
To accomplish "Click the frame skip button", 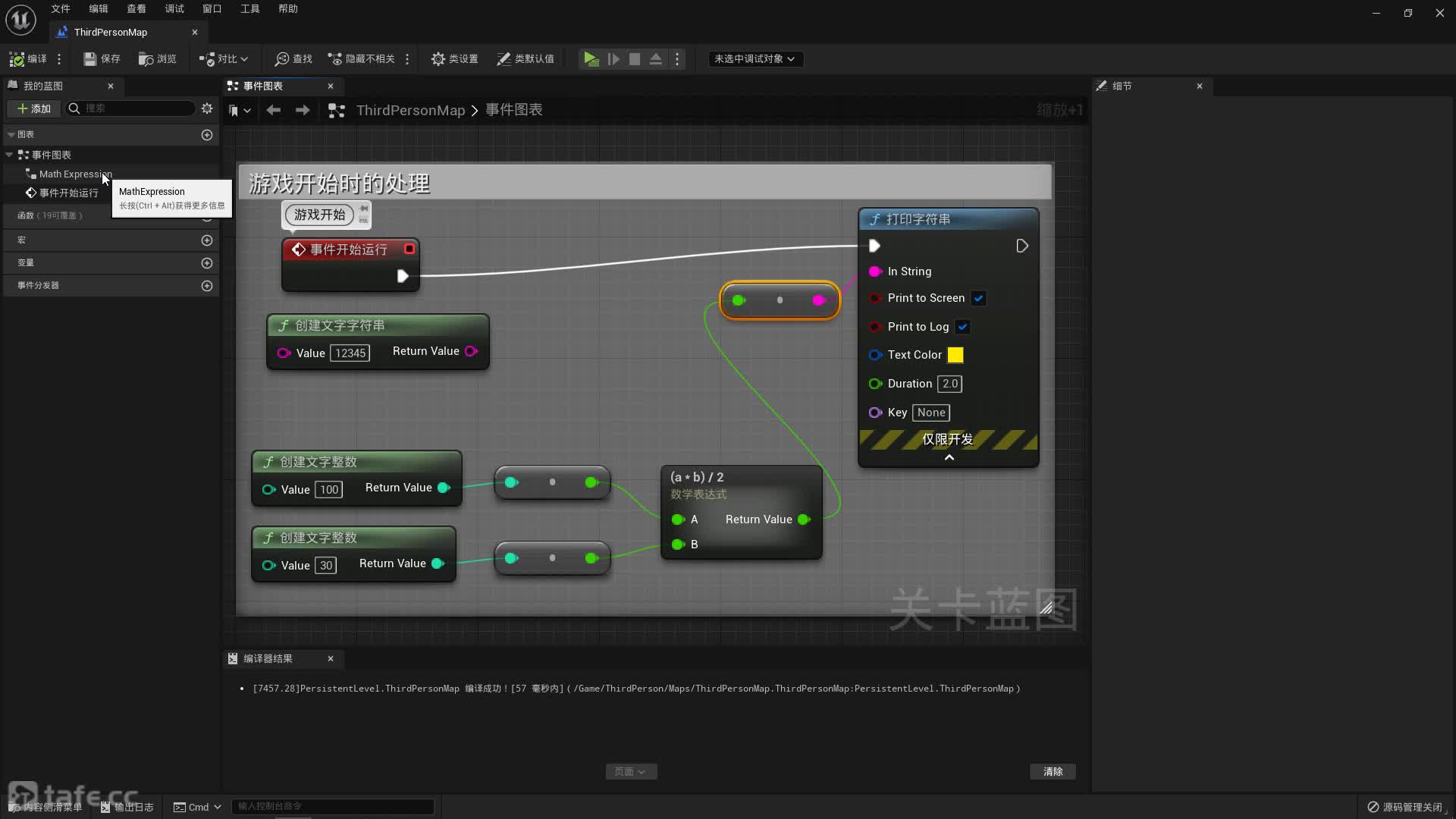I will 613,58.
